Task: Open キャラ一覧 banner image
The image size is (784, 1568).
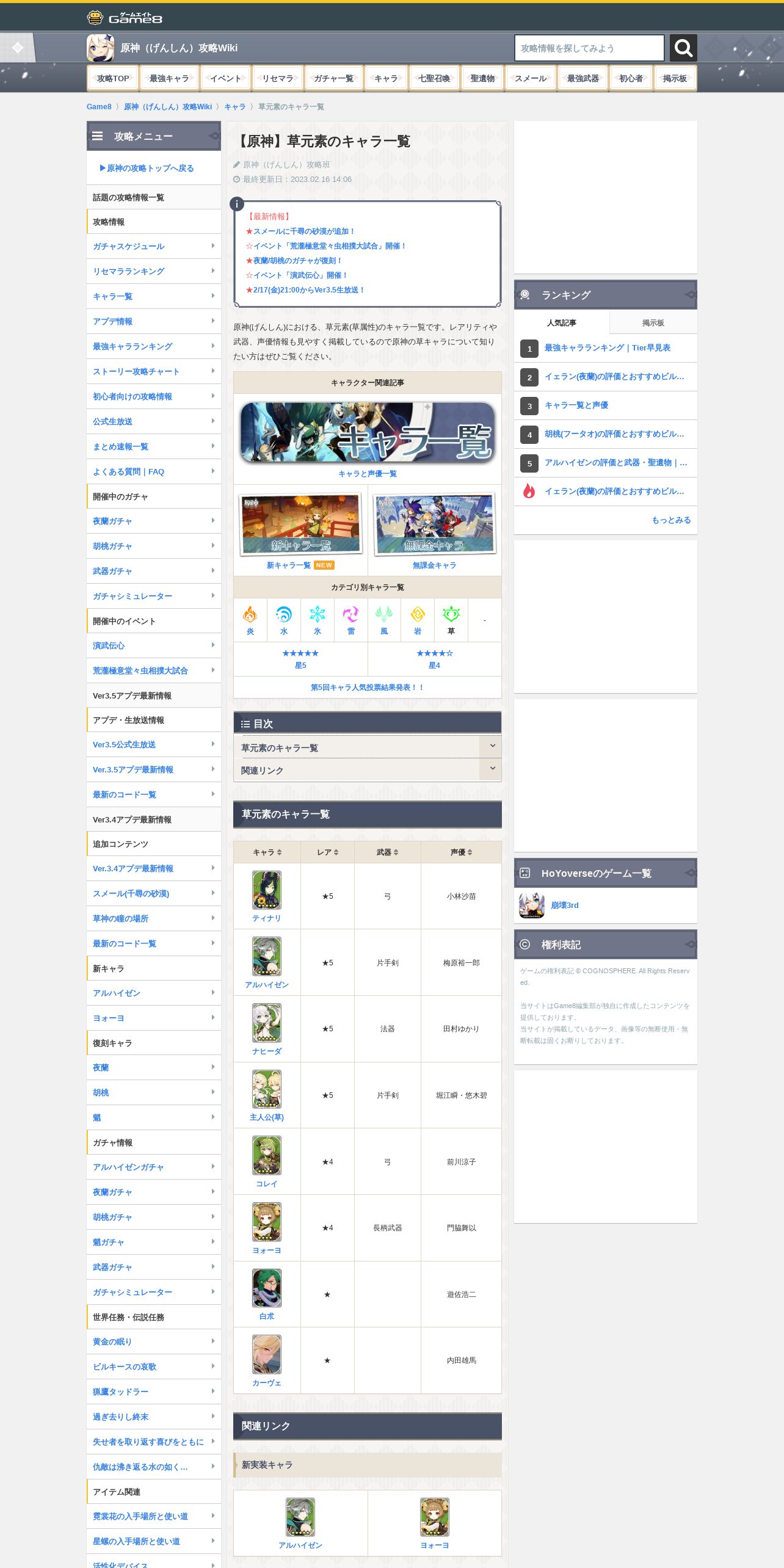Action: tap(368, 432)
